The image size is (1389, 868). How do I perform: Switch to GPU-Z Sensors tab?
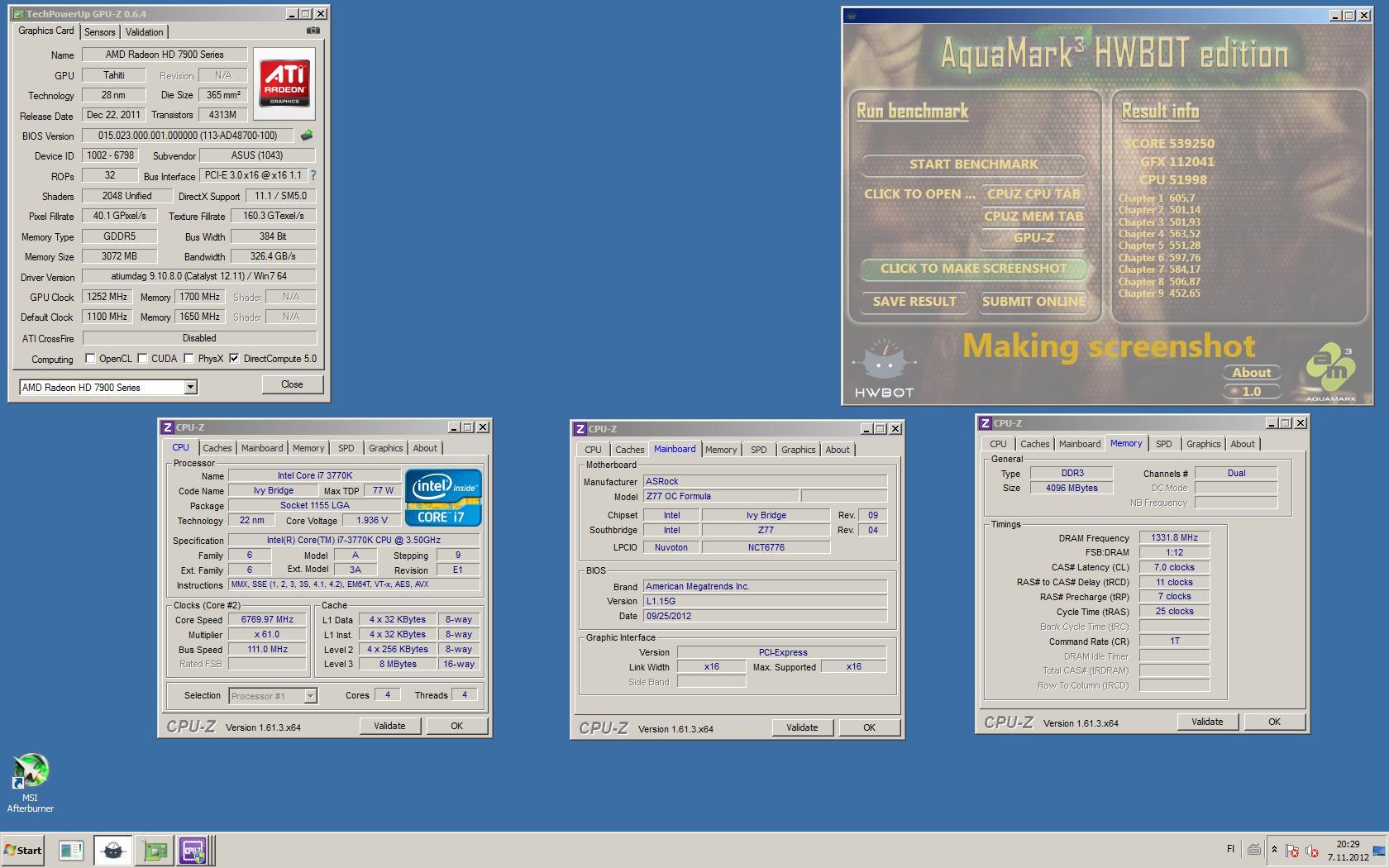click(x=100, y=32)
